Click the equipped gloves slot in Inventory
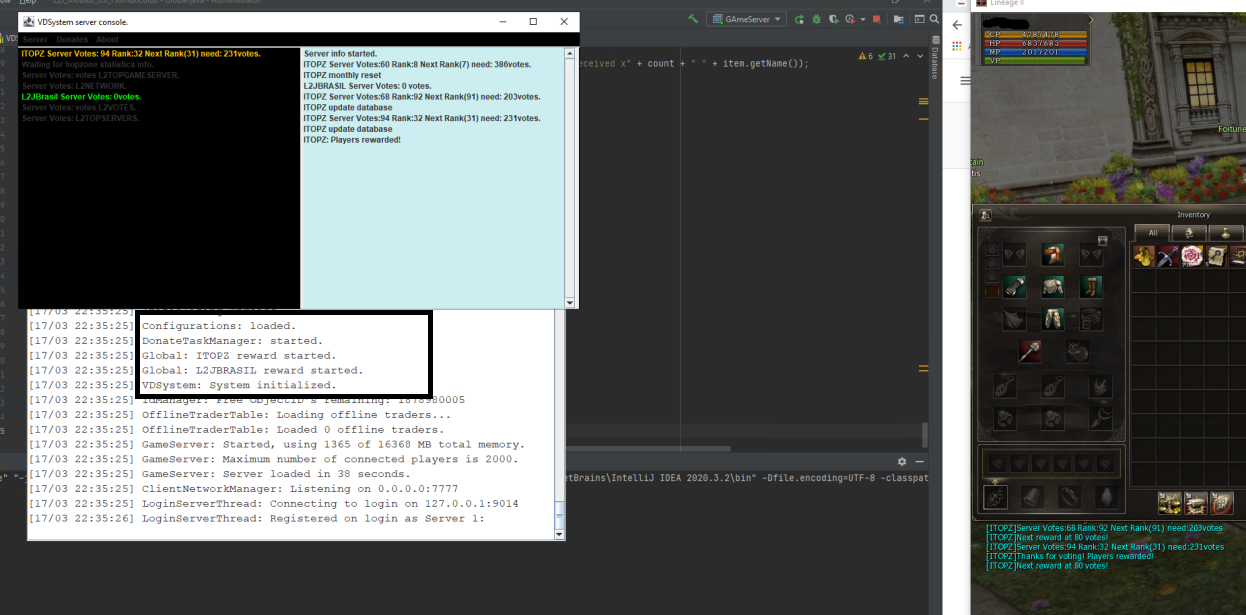1246x615 pixels. 1014,287
